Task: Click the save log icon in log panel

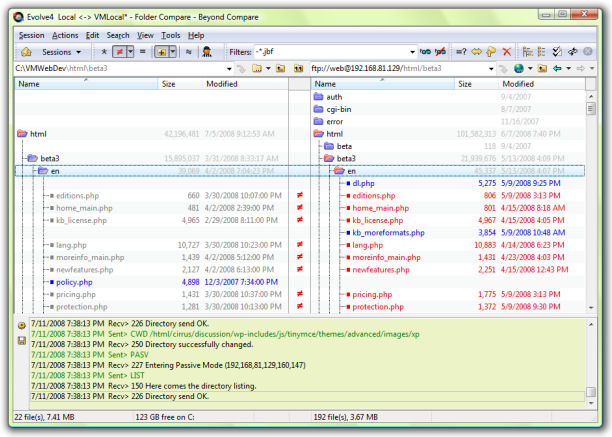Action: [x=21, y=341]
